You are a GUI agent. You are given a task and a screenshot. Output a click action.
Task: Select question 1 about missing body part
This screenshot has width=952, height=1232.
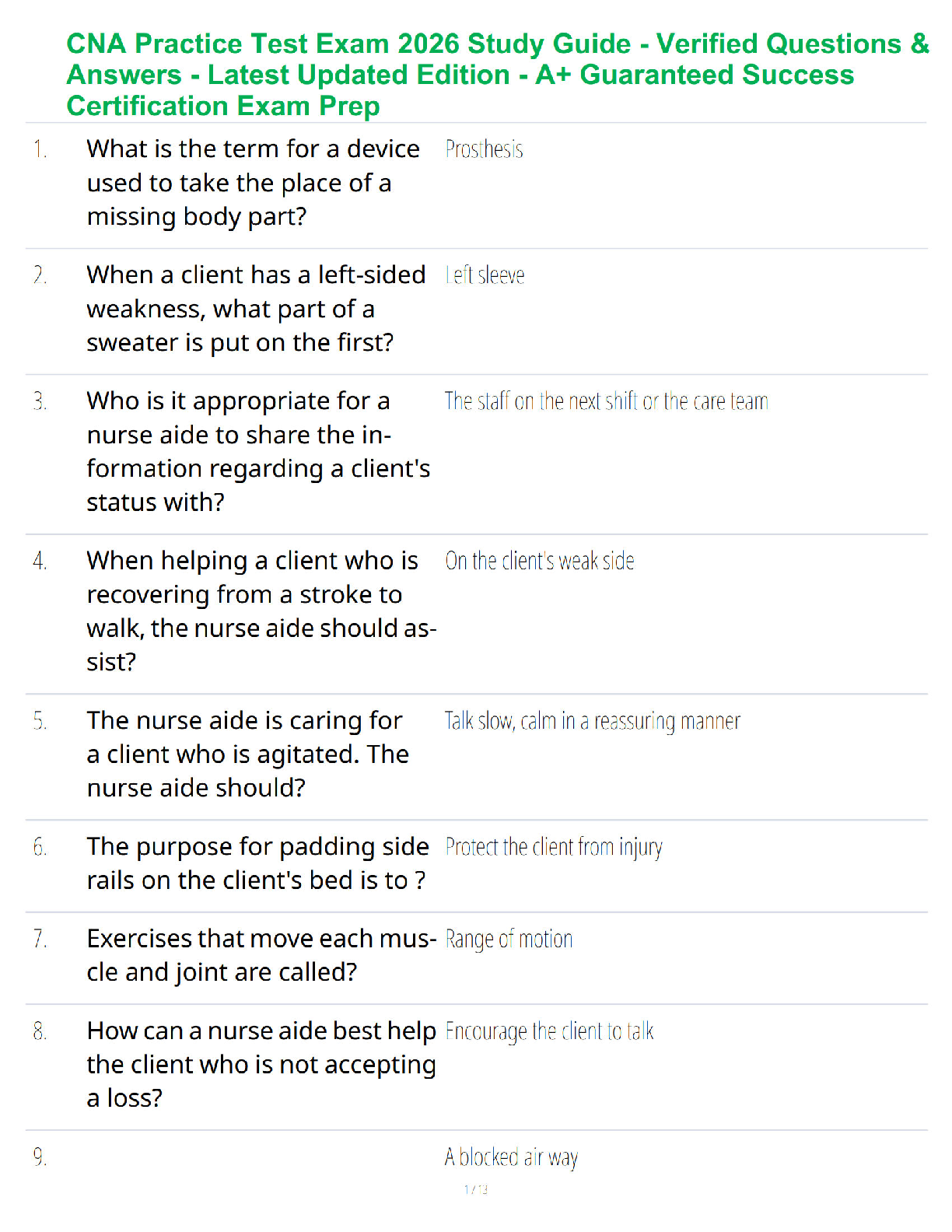[x=254, y=183]
